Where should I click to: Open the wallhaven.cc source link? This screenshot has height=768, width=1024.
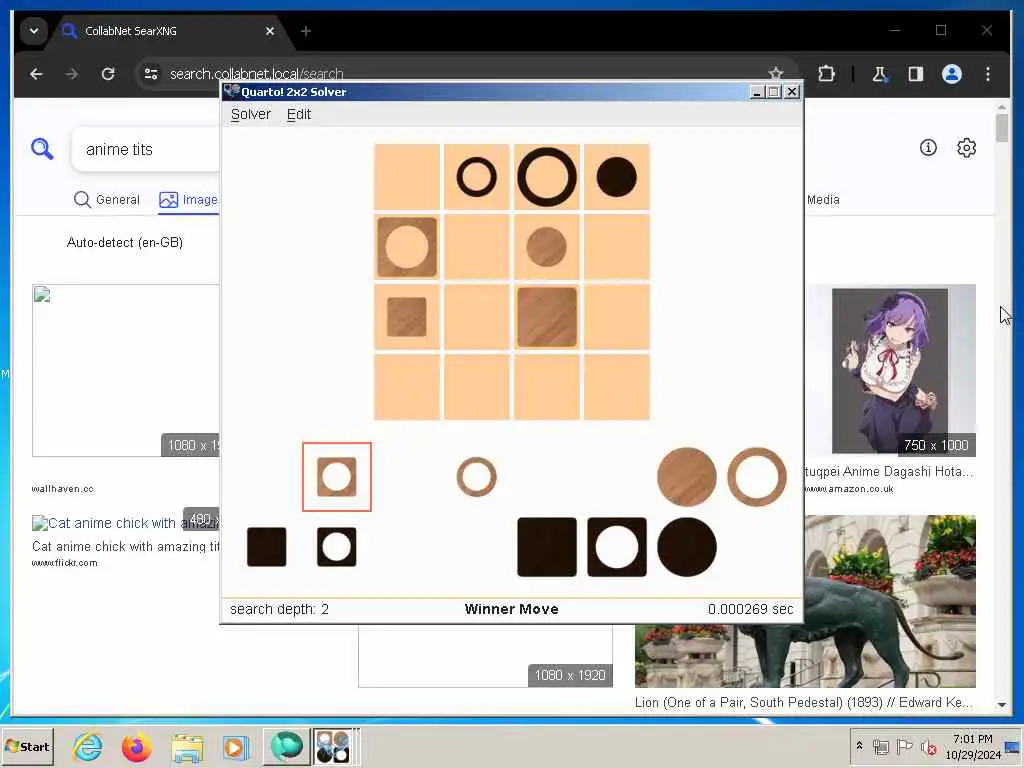[x=63, y=488]
